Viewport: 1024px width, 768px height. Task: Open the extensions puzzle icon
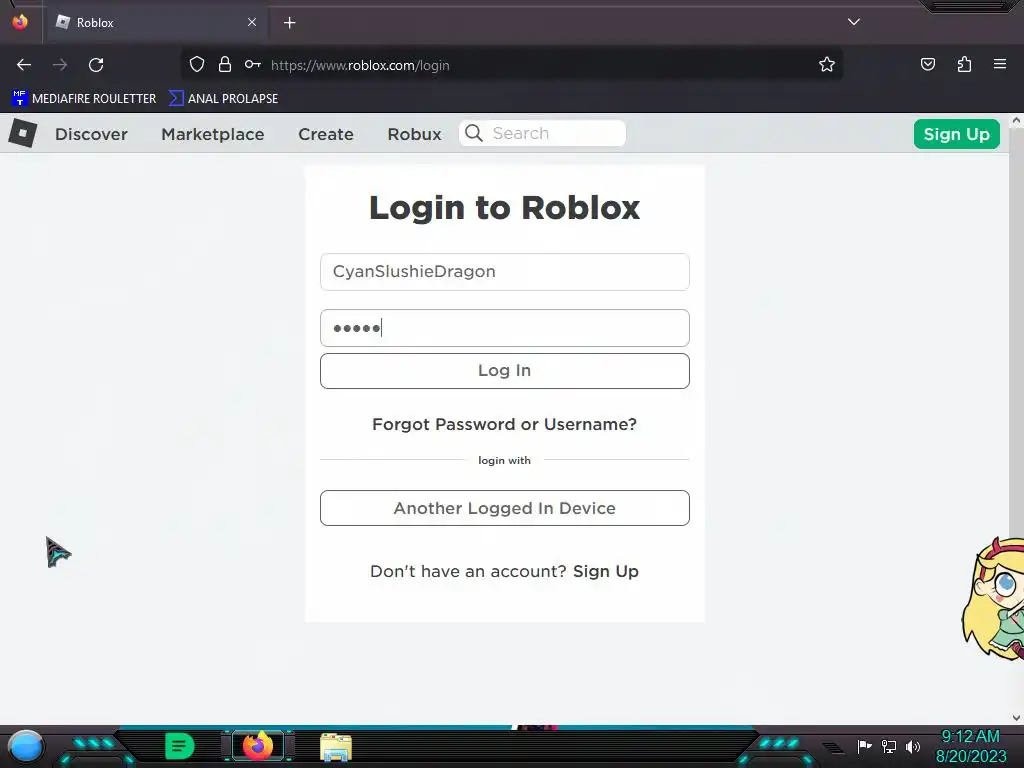pyautogui.click(x=964, y=64)
